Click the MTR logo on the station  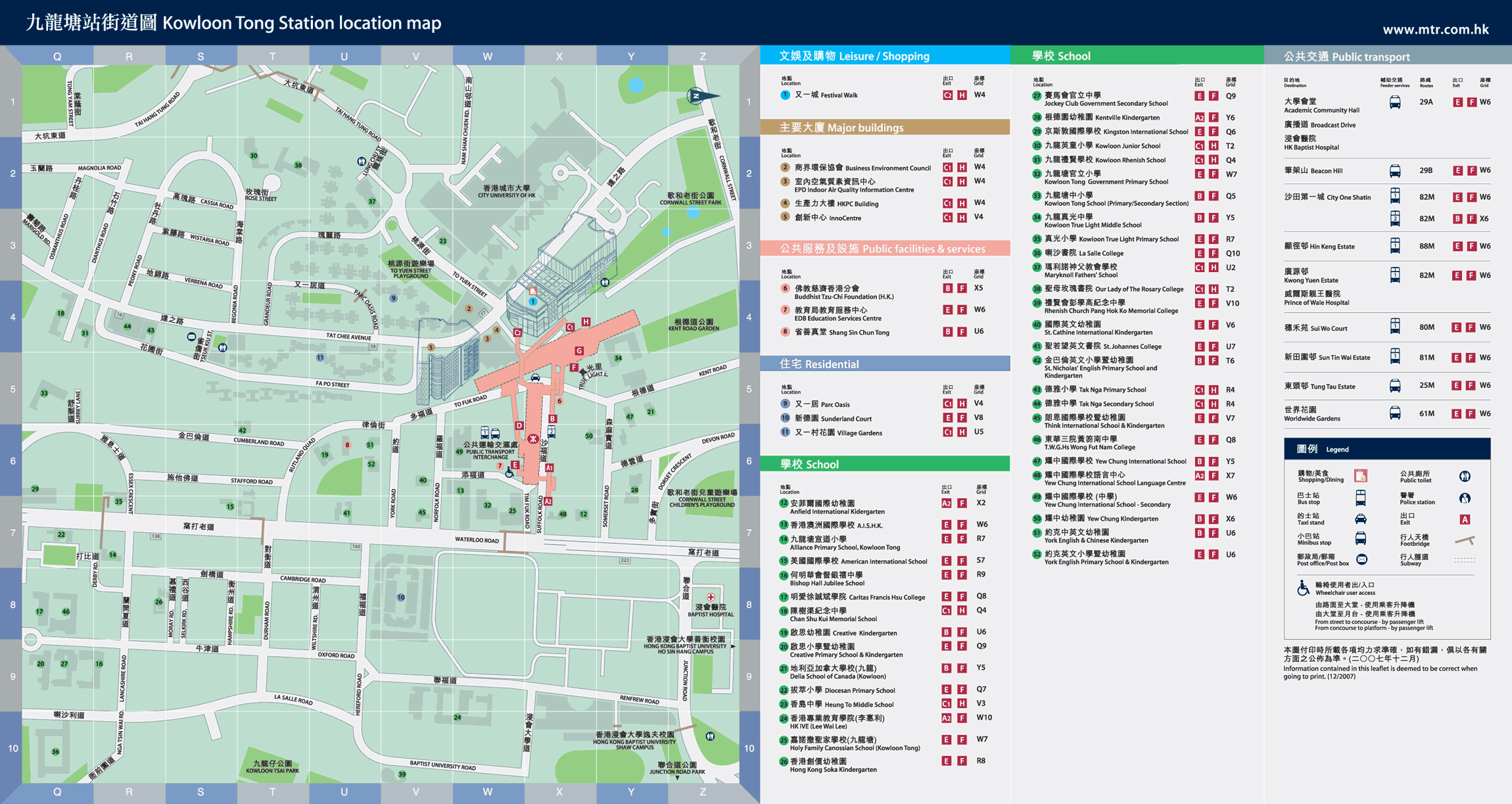tap(533, 438)
